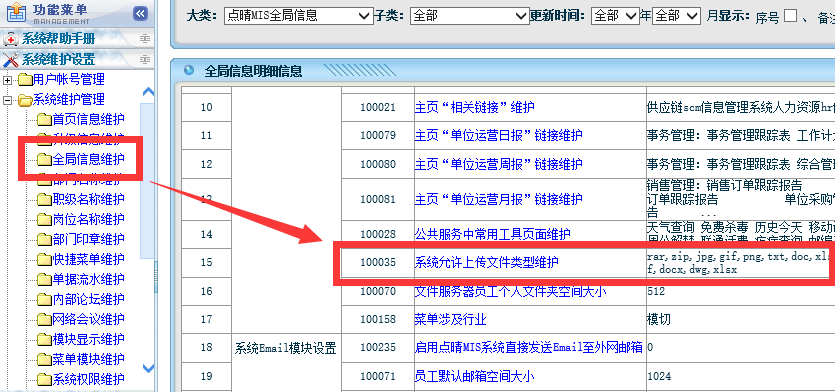The width and height of the screenshot is (835, 392).
Task: Collapse the 系统维护管理 tree node
Action: coord(7,100)
